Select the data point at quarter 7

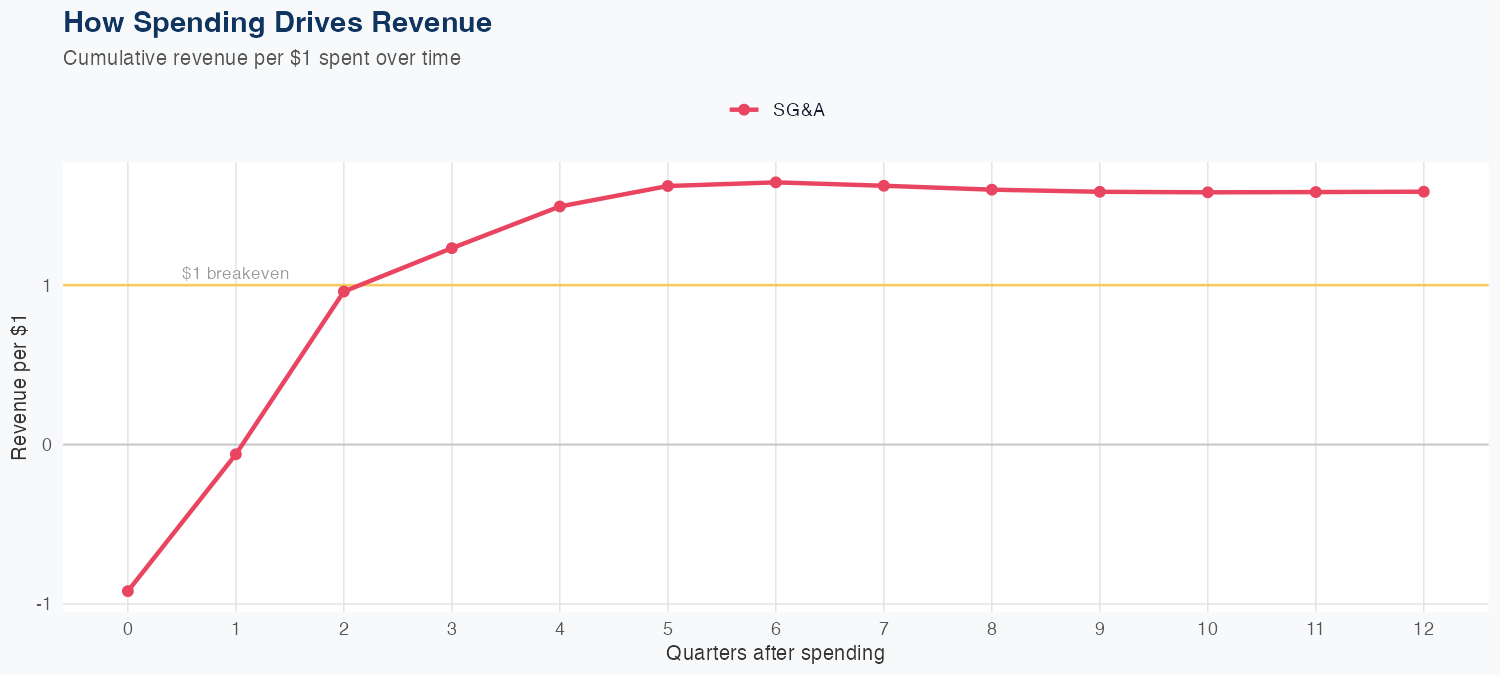pyautogui.click(x=884, y=186)
